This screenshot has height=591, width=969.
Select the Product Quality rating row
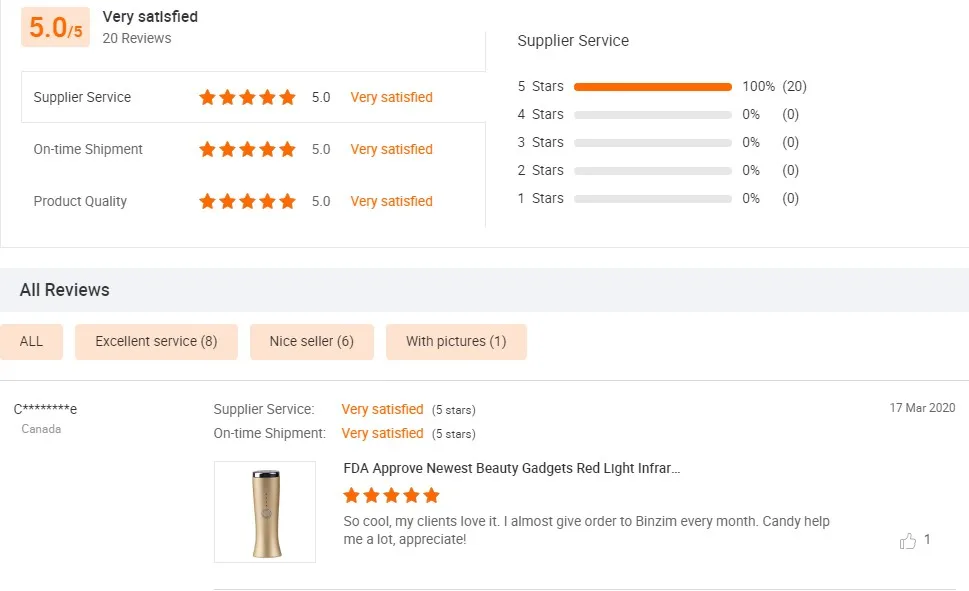(253, 201)
